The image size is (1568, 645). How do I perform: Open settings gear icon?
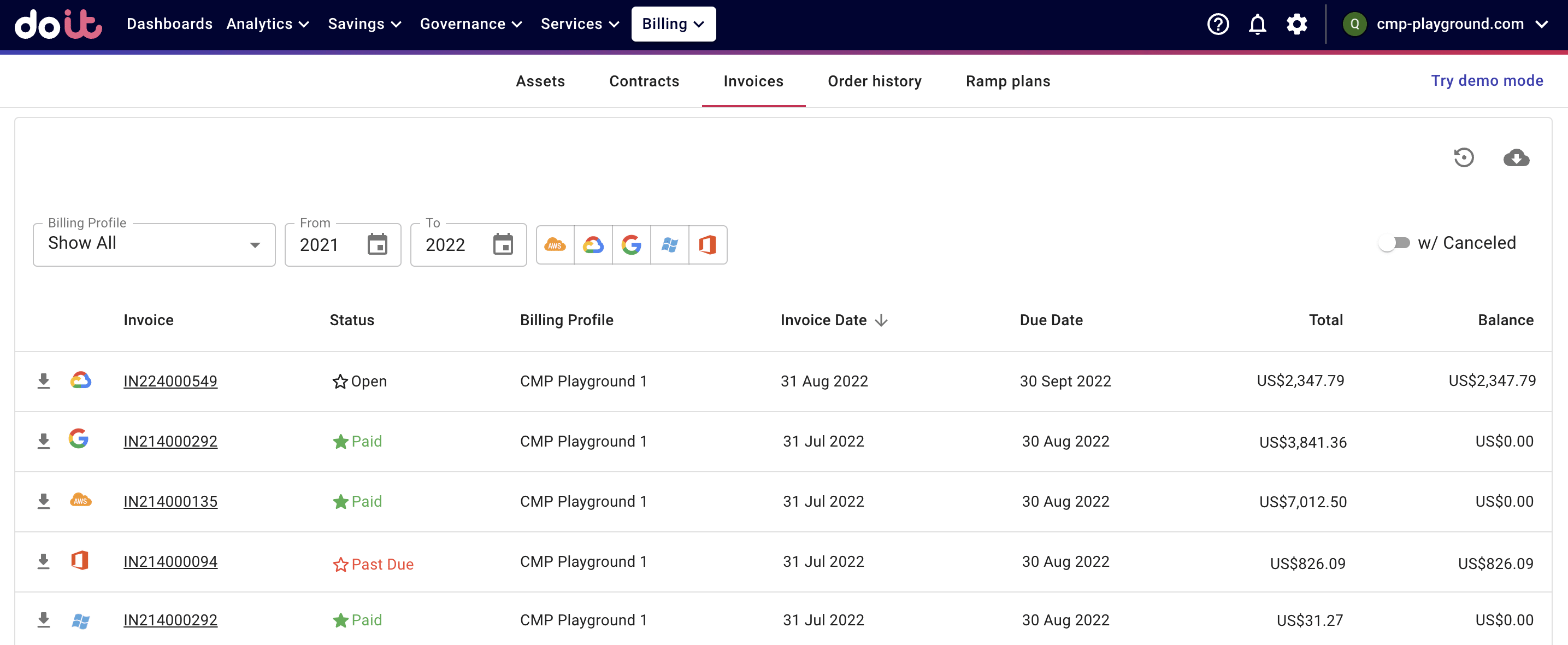point(1296,25)
